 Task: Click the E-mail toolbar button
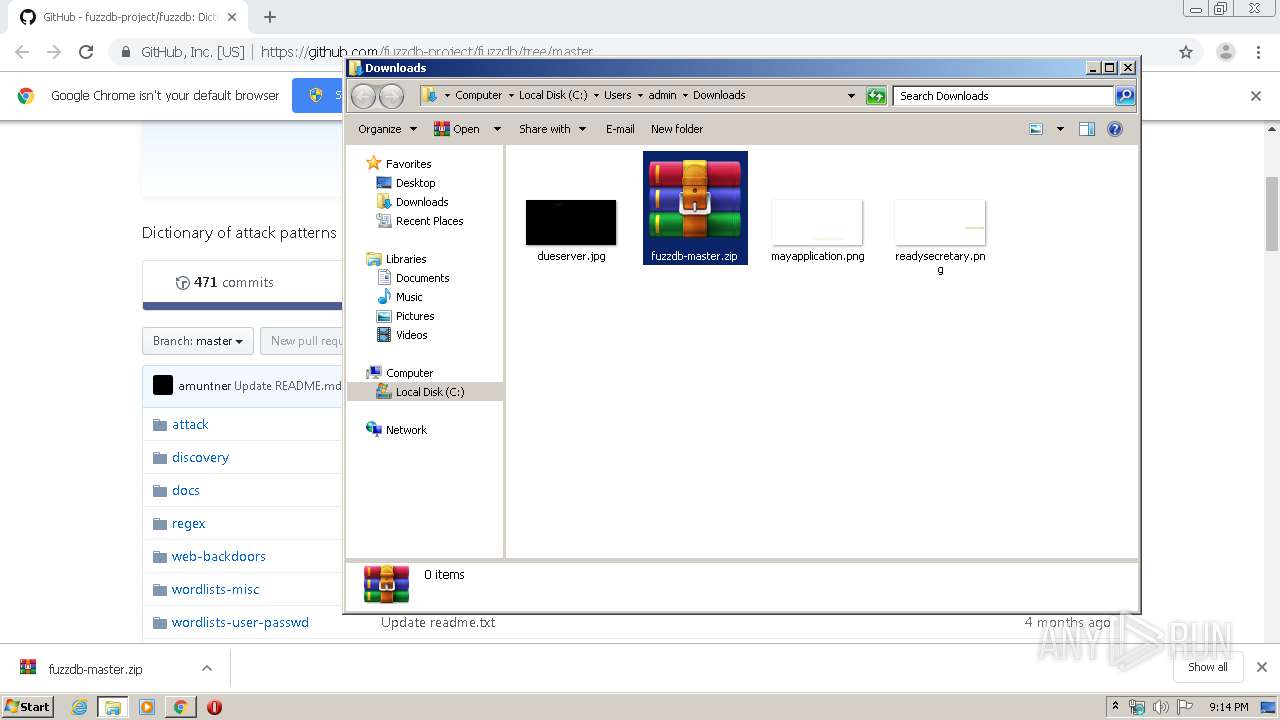620,129
